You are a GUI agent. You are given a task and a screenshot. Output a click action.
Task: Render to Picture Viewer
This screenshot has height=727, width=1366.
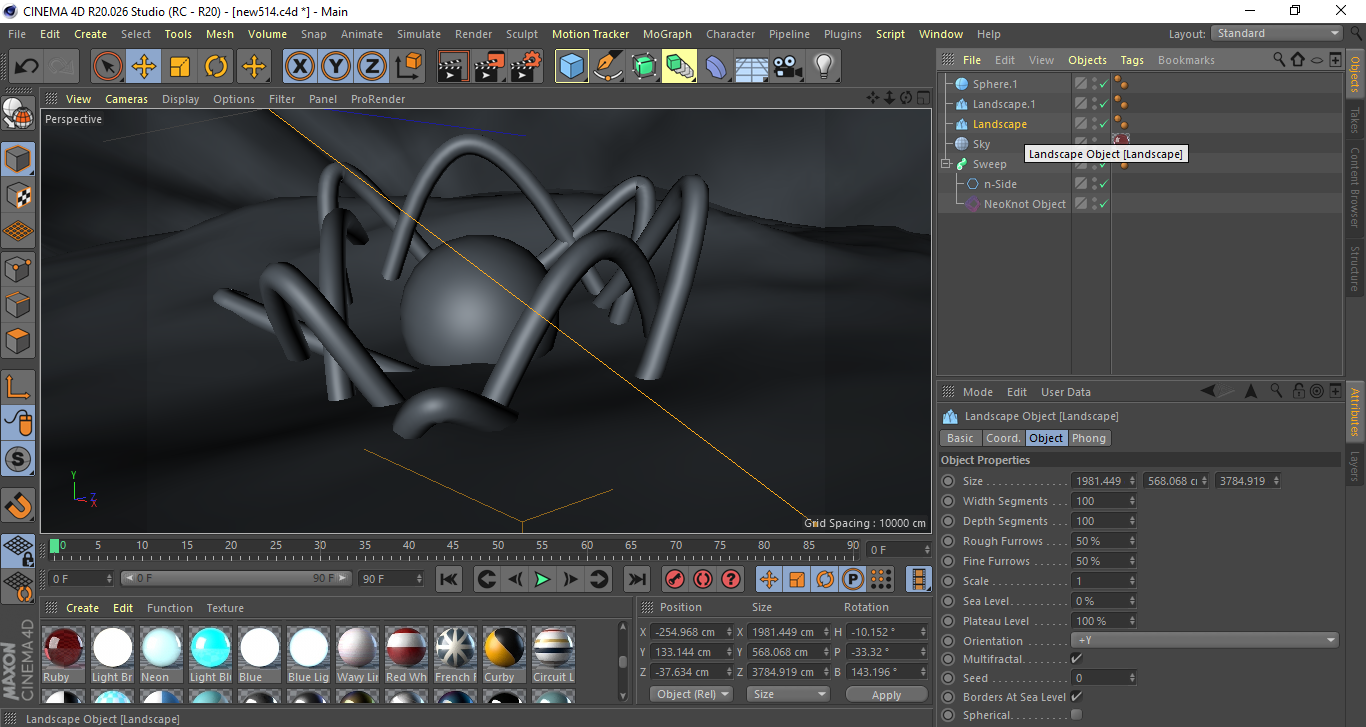(x=490, y=67)
